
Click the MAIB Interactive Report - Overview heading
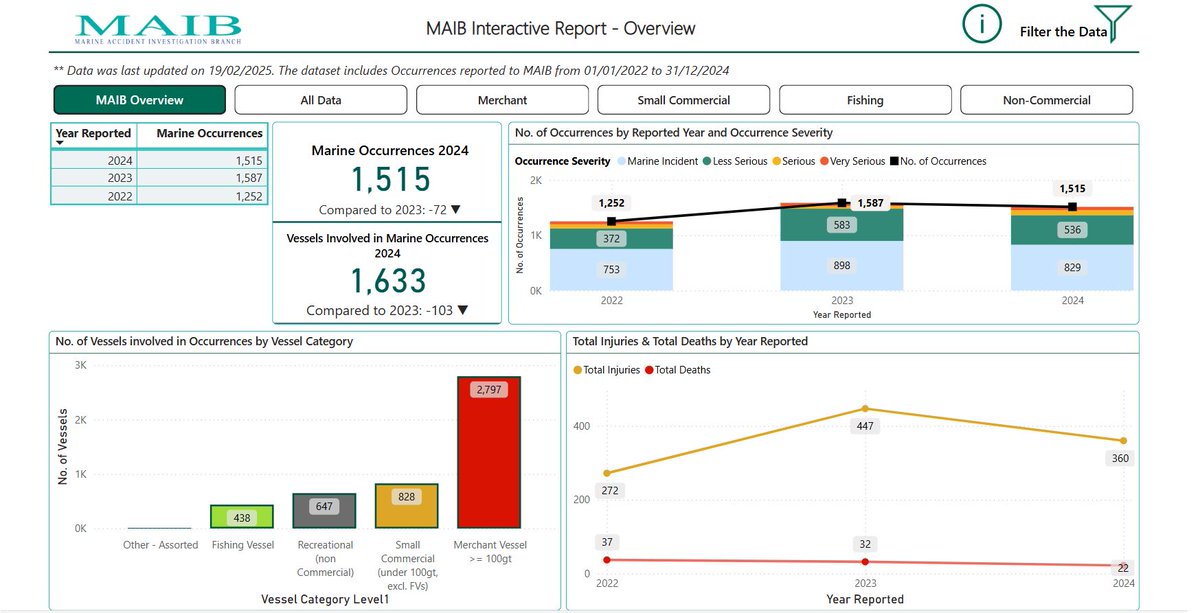pyautogui.click(x=560, y=28)
